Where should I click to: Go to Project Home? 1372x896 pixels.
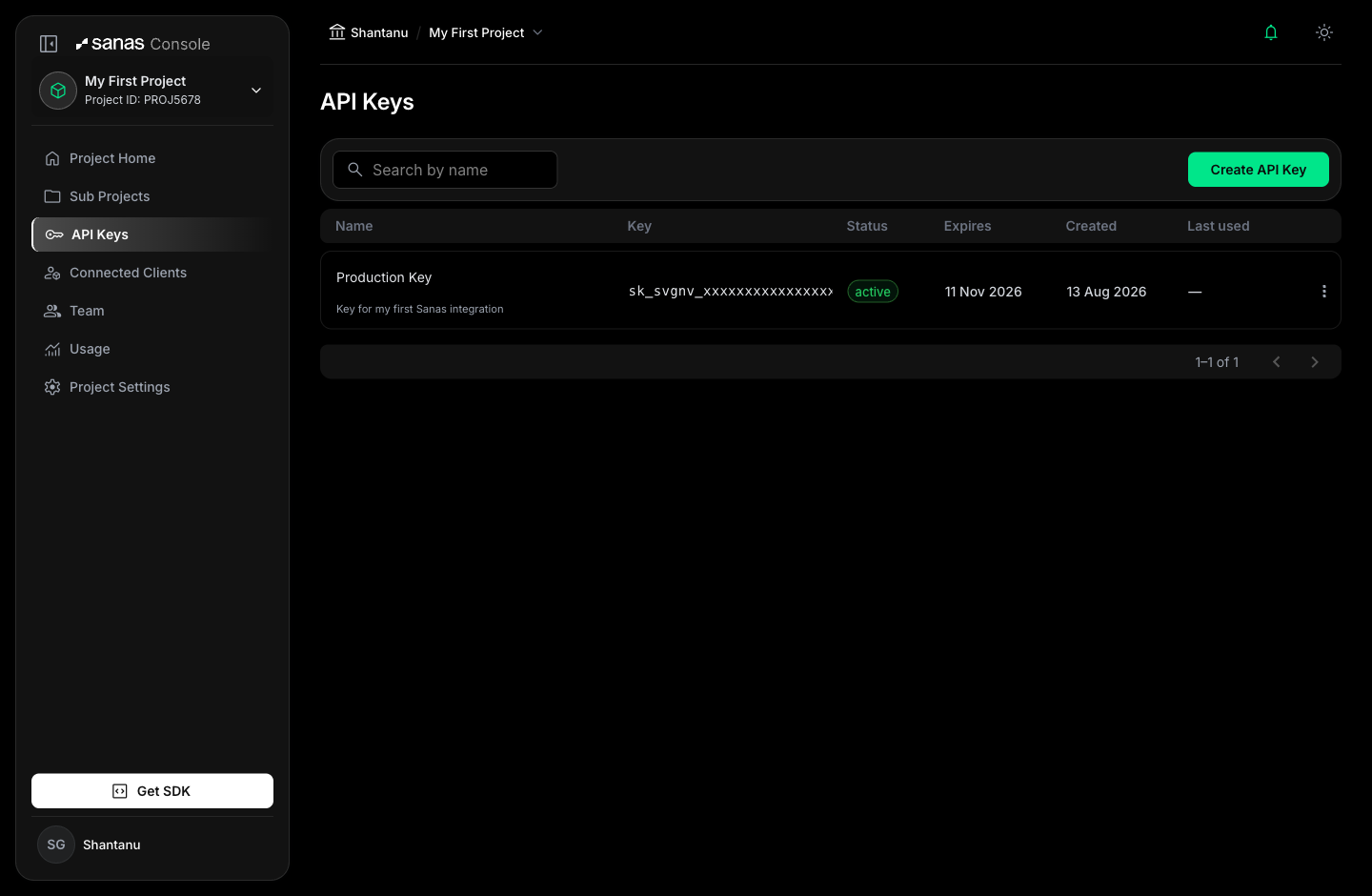(x=152, y=158)
